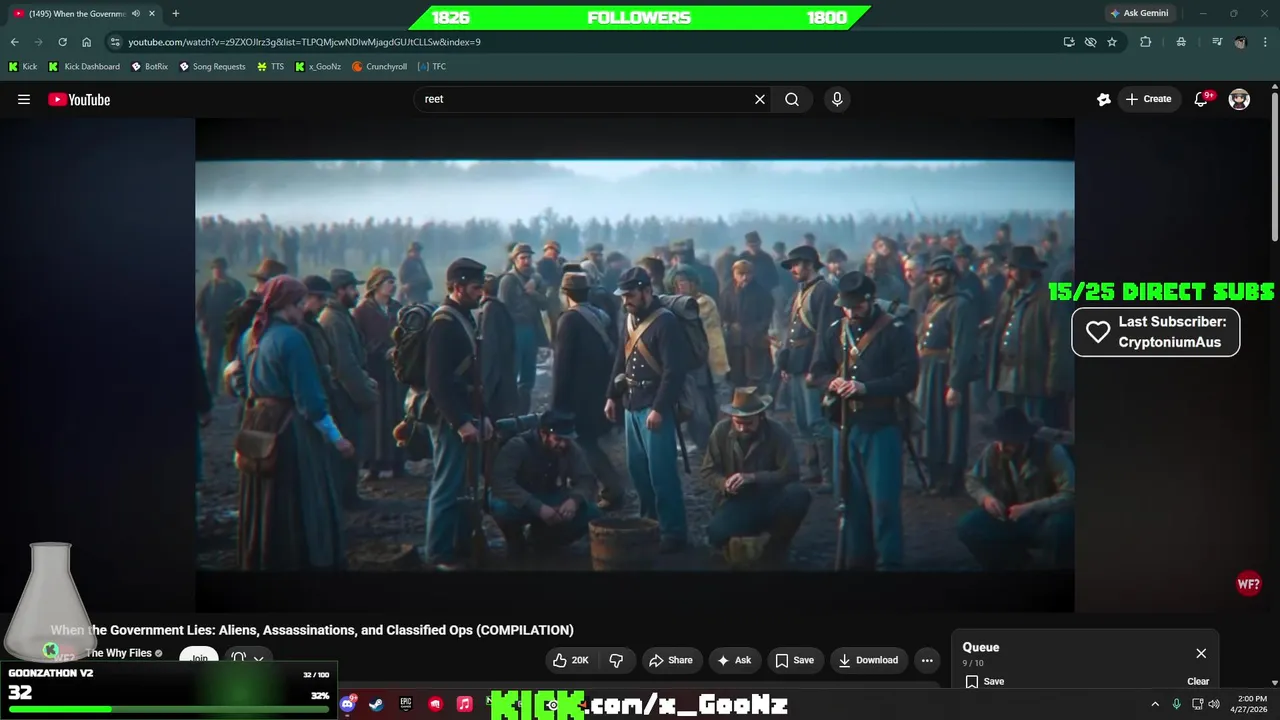Viewport: 1280px width, 720px height.
Task: Open more actions ellipsis menu
Action: pos(927,660)
